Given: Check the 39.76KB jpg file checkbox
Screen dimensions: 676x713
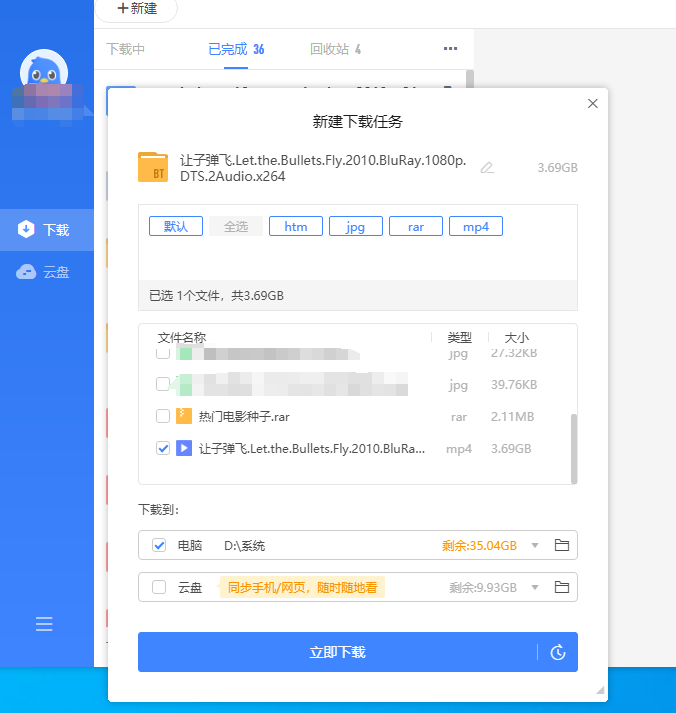Looking at the screenshot, I should tap(163, 384).
